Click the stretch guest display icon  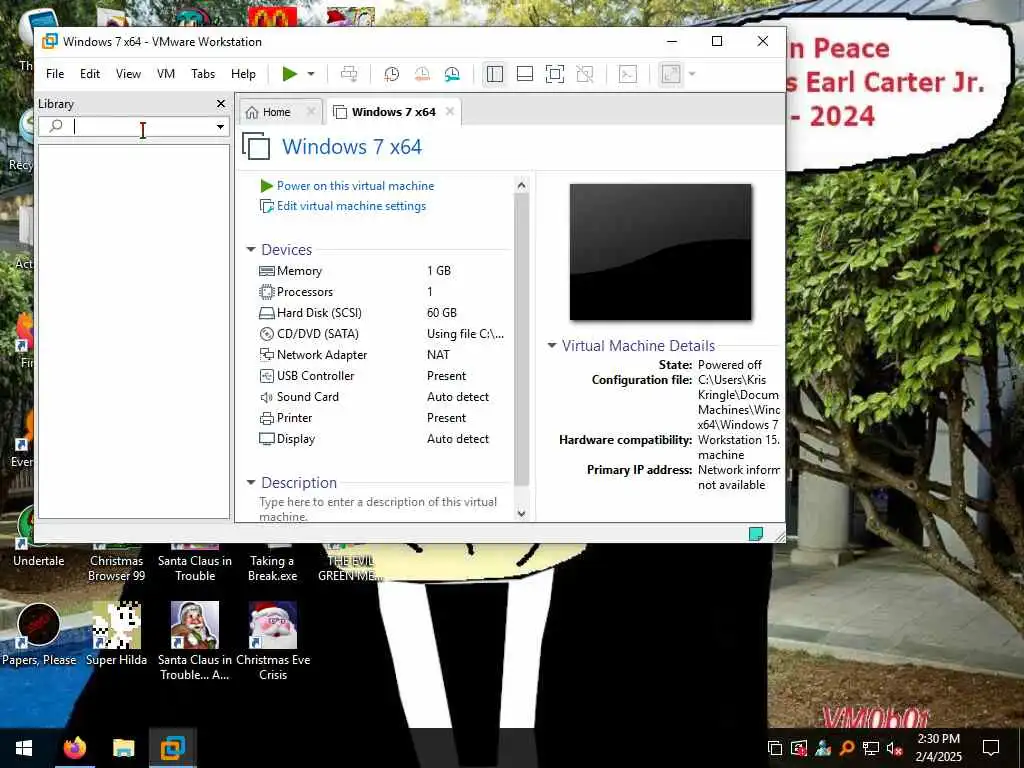click(671, 74)
